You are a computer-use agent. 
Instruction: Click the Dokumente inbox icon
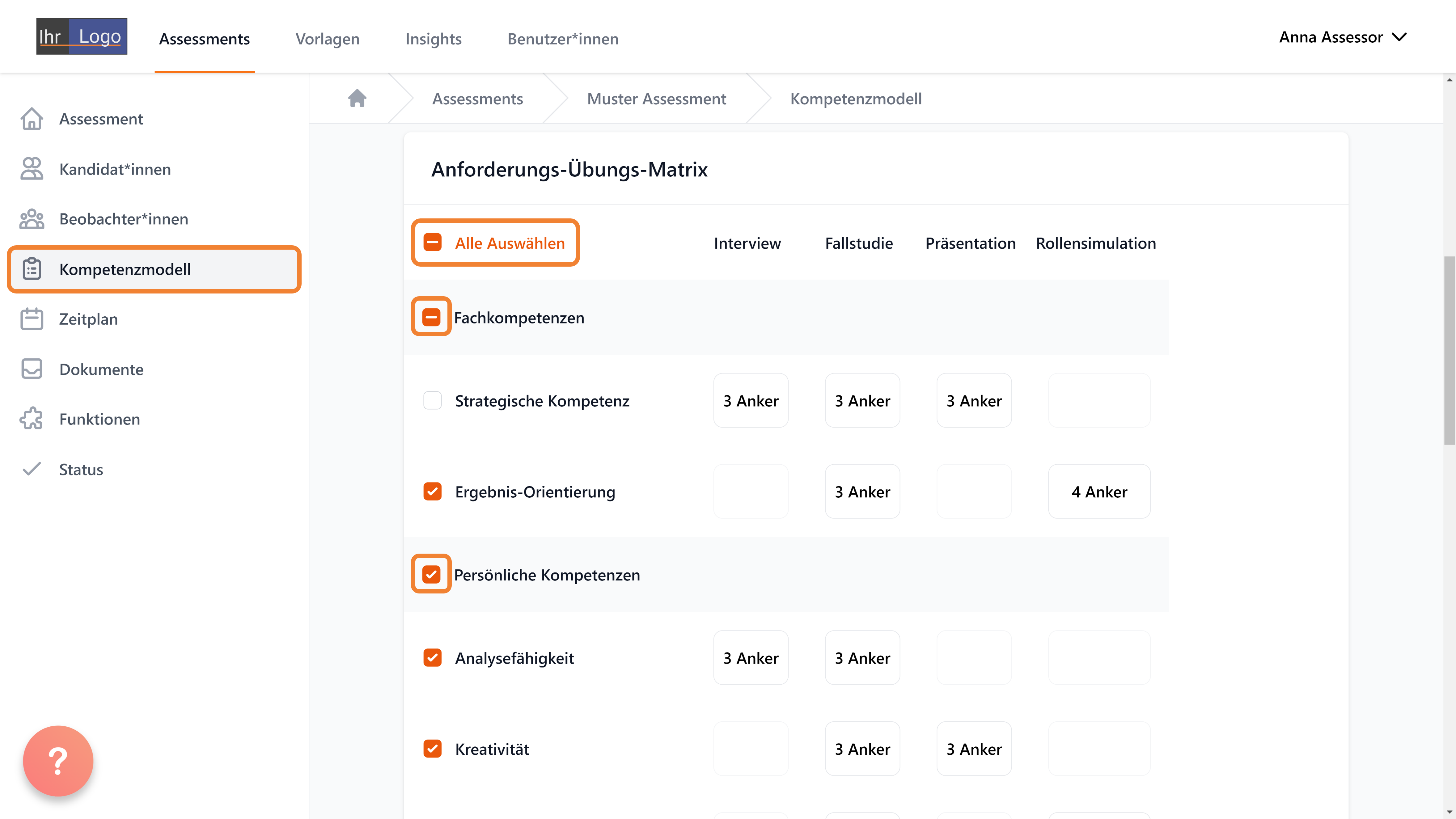(x=32, y=369)
